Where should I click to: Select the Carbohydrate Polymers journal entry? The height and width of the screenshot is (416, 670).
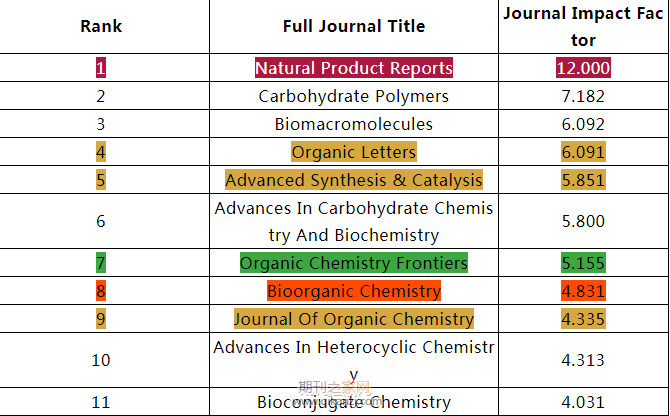point(353,97)
